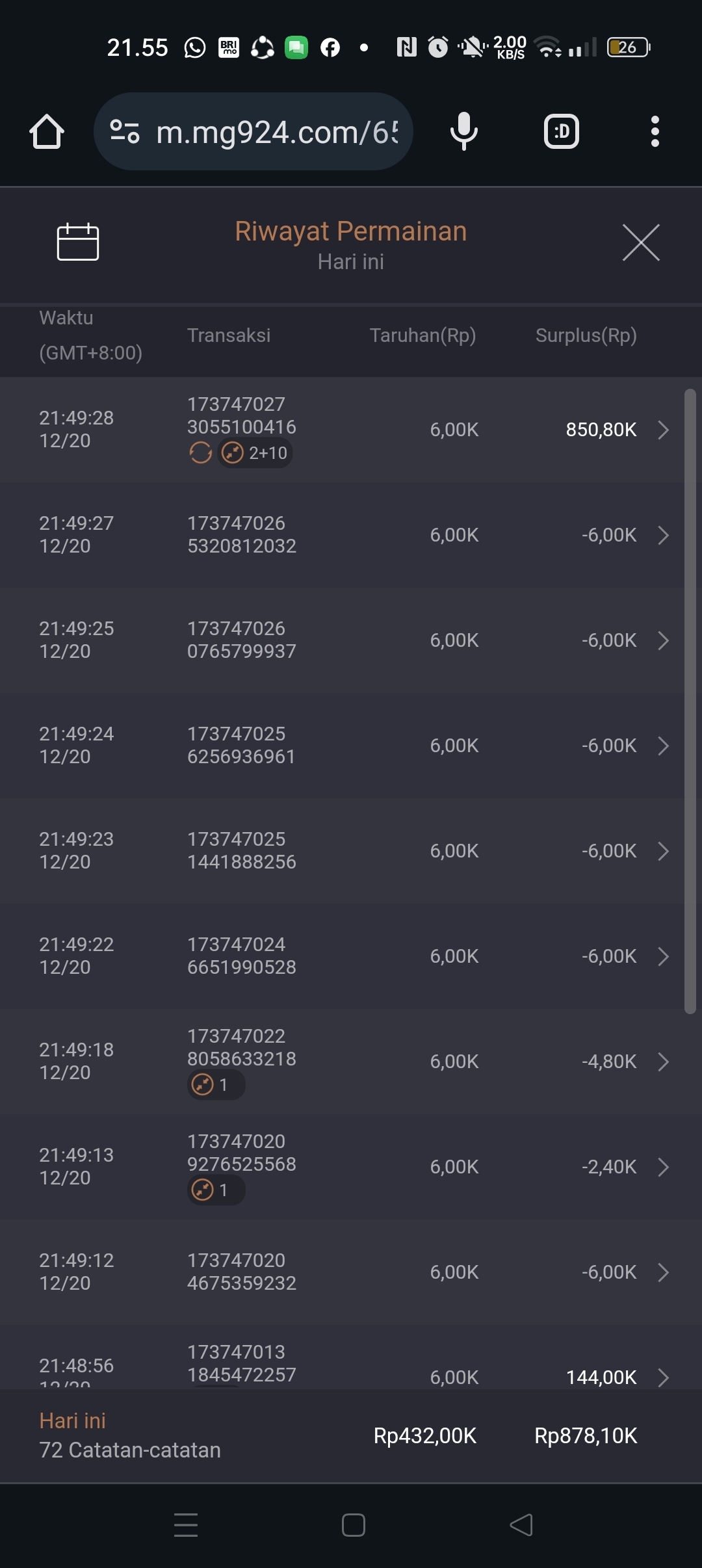This screenshot has width=702, height=1568.
Task: Tap the browser home icon
Action: [47, 132]
